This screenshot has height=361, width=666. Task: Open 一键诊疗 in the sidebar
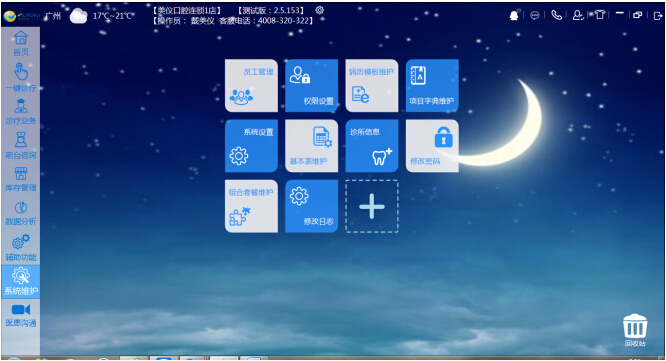(21, 77)
